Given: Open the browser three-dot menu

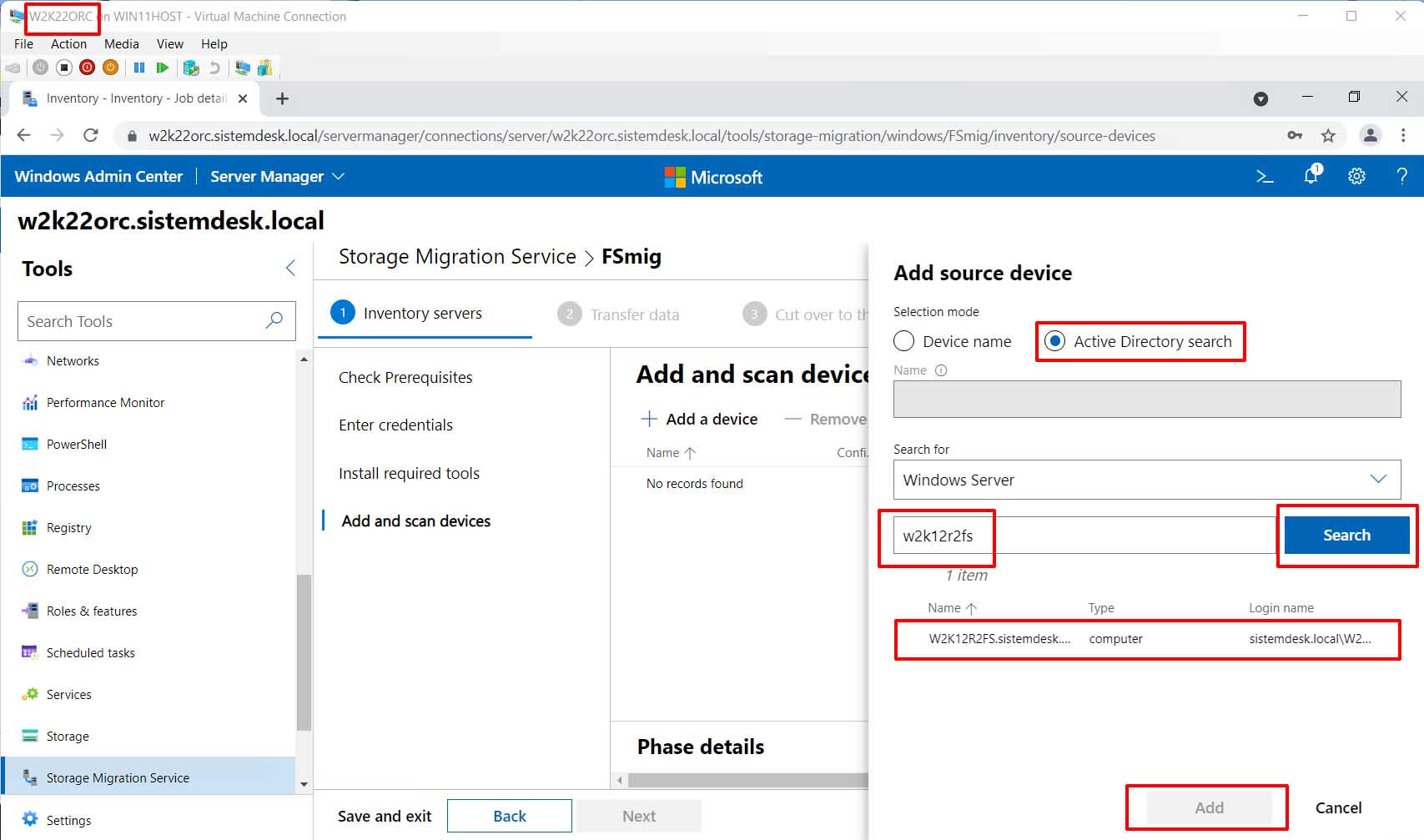Looking at the screenshot, I should [x=1403, y=135].
